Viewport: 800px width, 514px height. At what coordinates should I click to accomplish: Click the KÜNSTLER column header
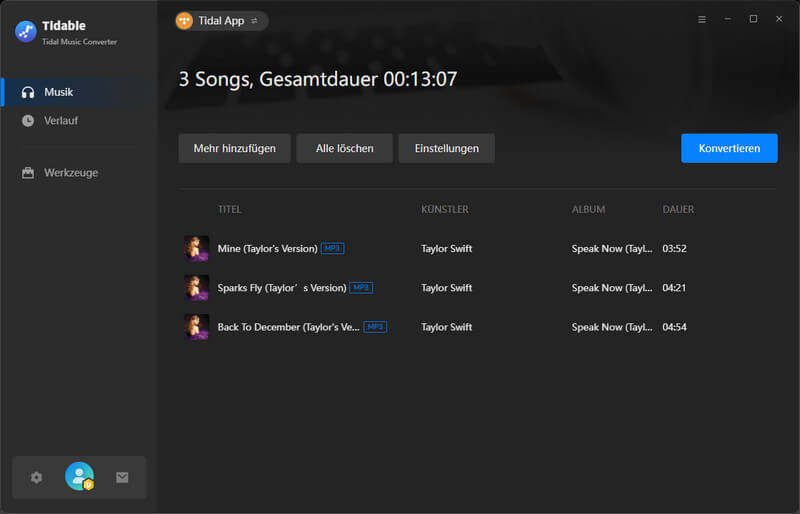pyautogui.click(x=445, y=209)
